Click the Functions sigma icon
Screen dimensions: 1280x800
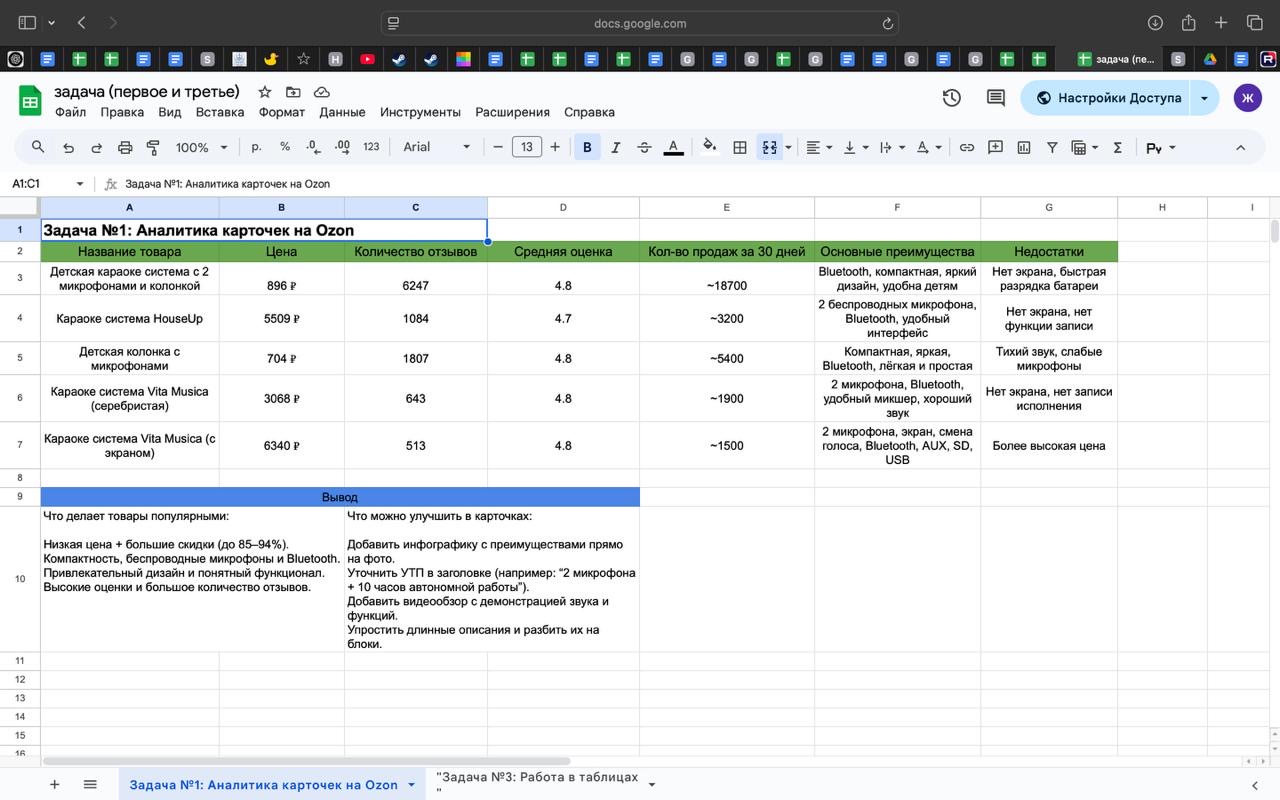(1117, 147)
